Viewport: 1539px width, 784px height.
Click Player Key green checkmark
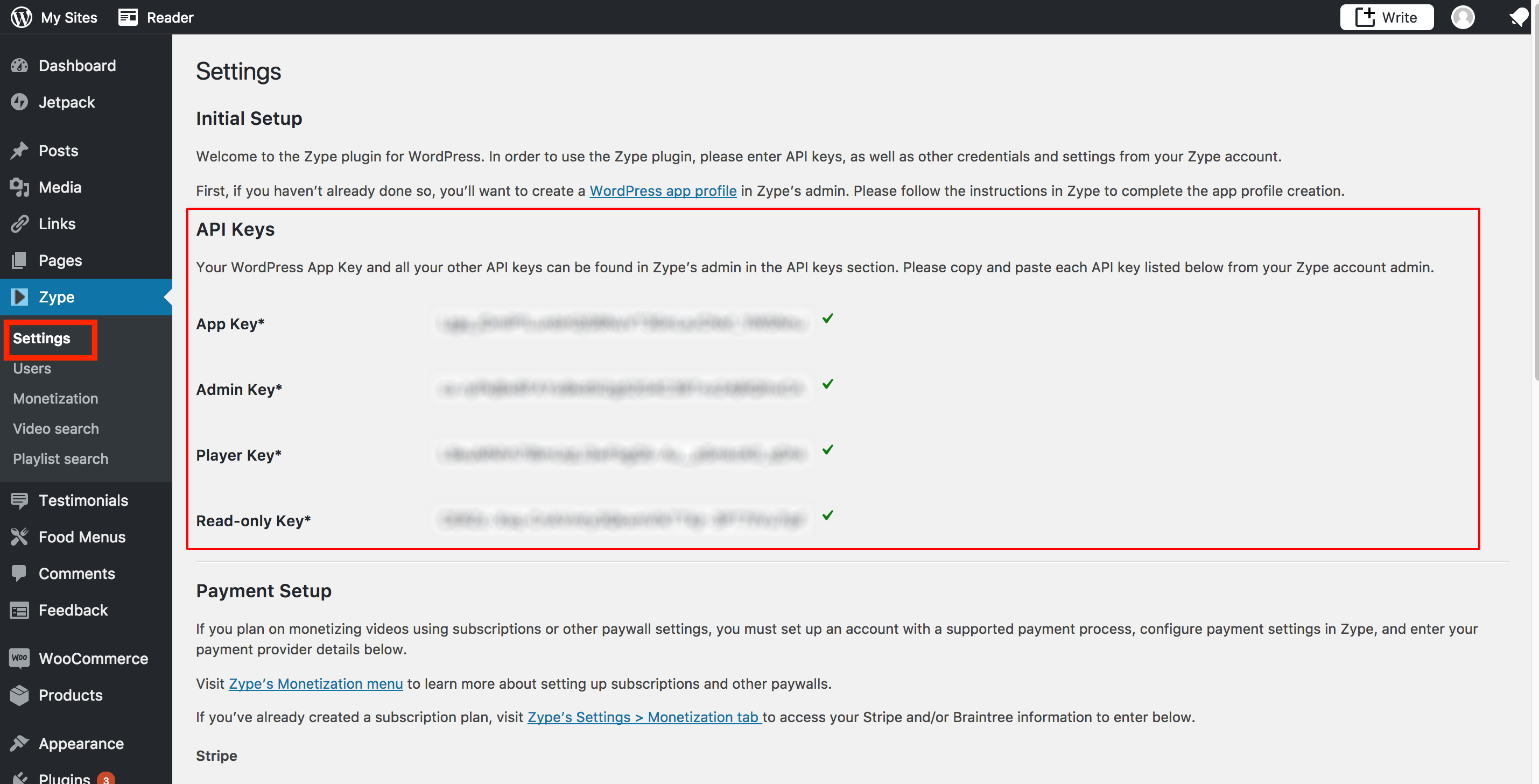tap(827, 450)
